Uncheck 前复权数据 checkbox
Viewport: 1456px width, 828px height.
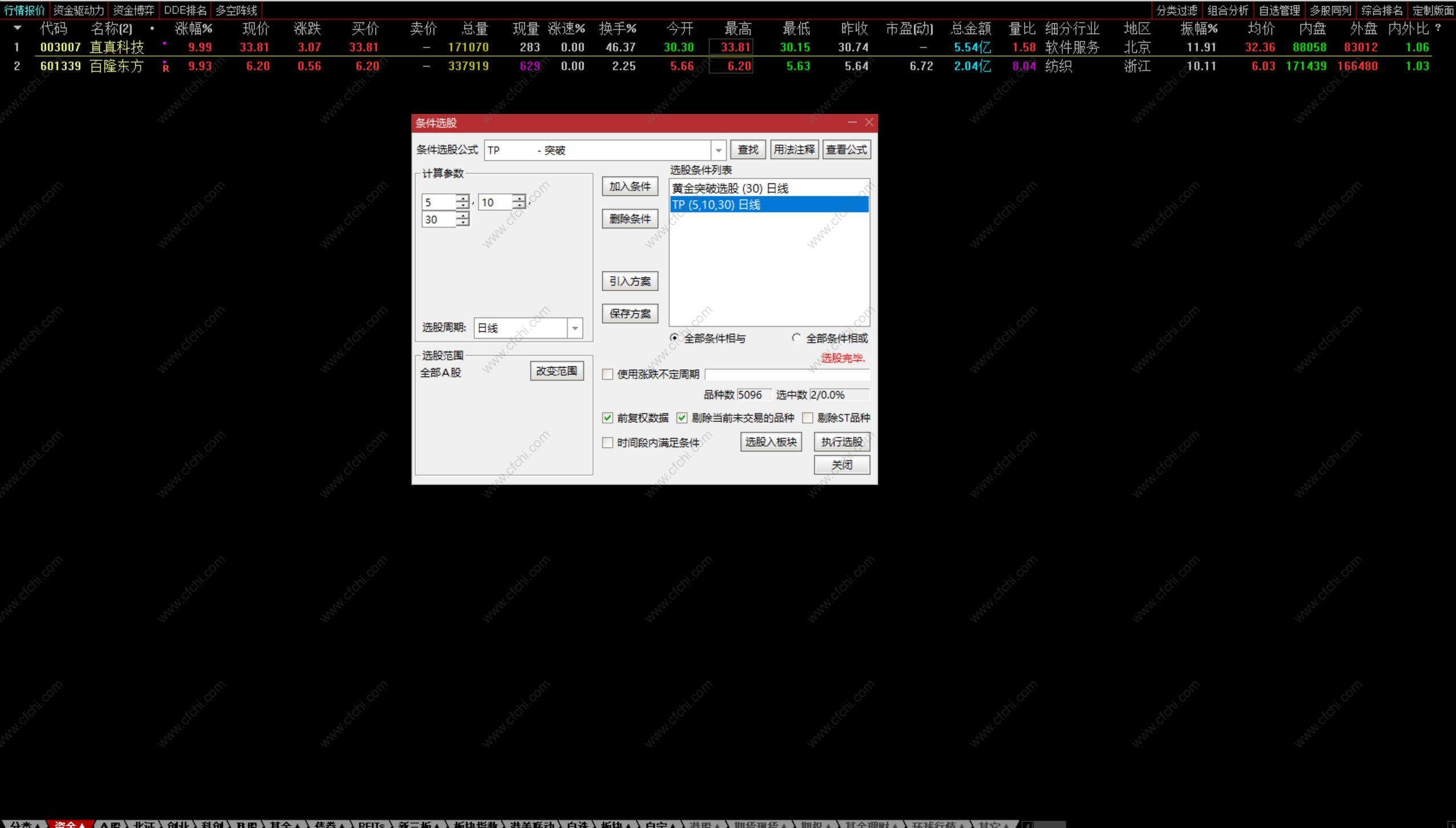coord(607,418)
